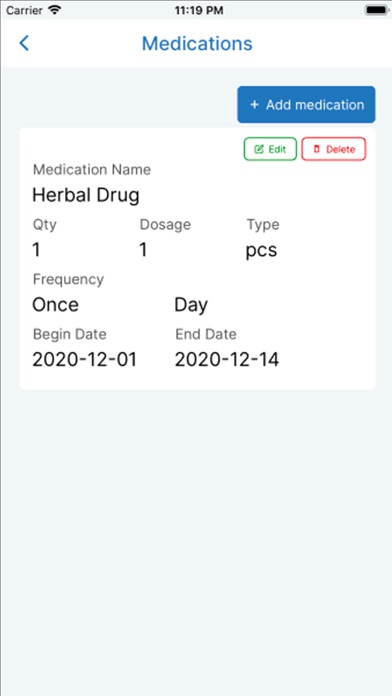Viewport: 392px width, 696px height.
Task: Tap the Begin Date 2020-12-01
Action: tap(84, 360)
